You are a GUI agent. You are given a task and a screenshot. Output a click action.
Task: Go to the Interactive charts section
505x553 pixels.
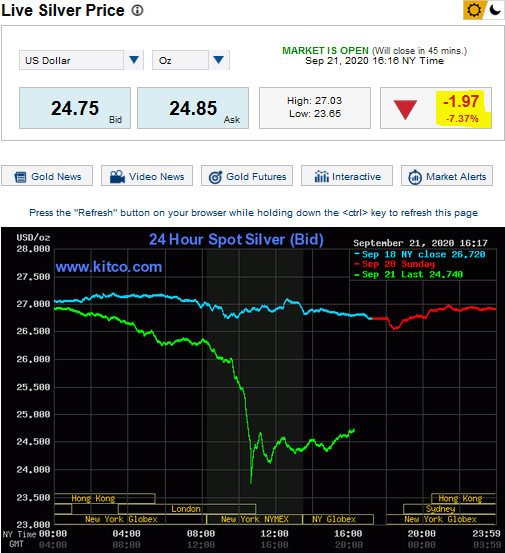coord(347,176)
